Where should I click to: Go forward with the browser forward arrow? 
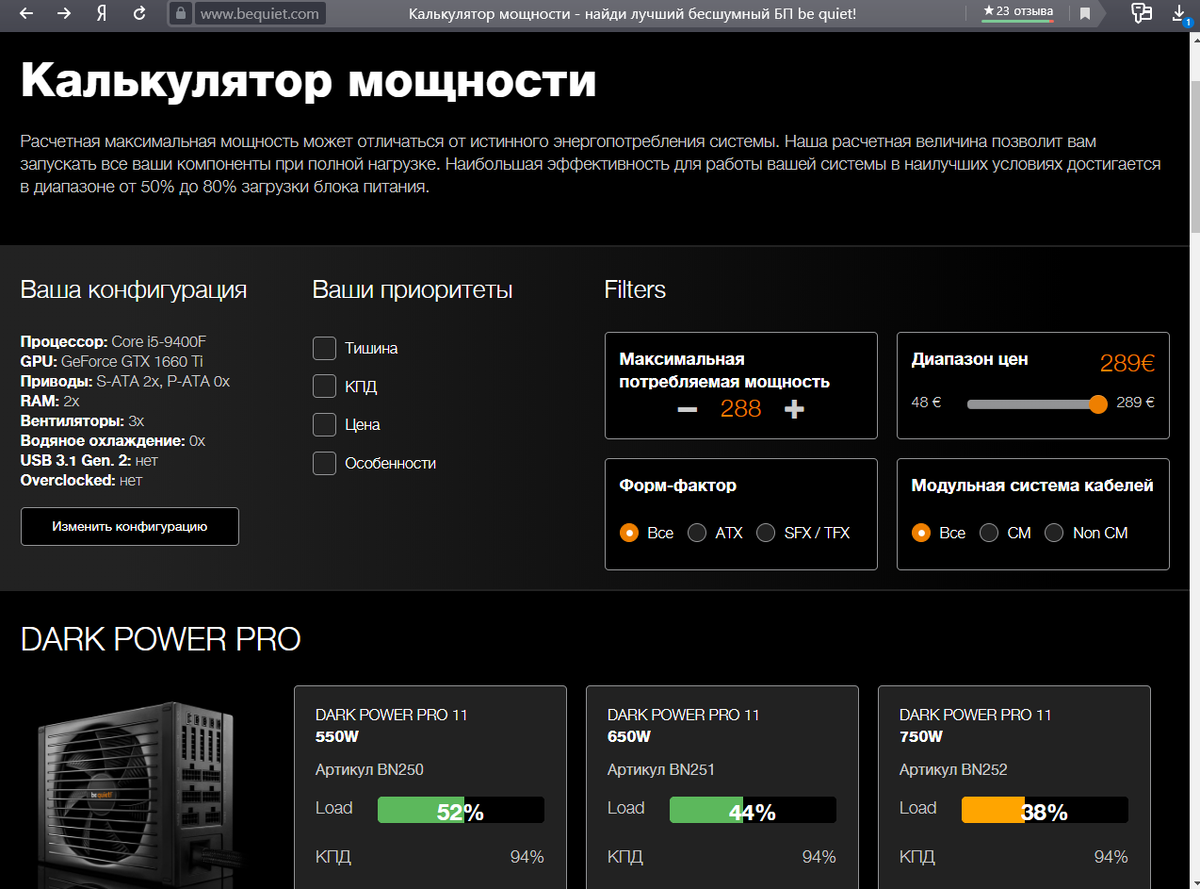(x=64, y=13)
